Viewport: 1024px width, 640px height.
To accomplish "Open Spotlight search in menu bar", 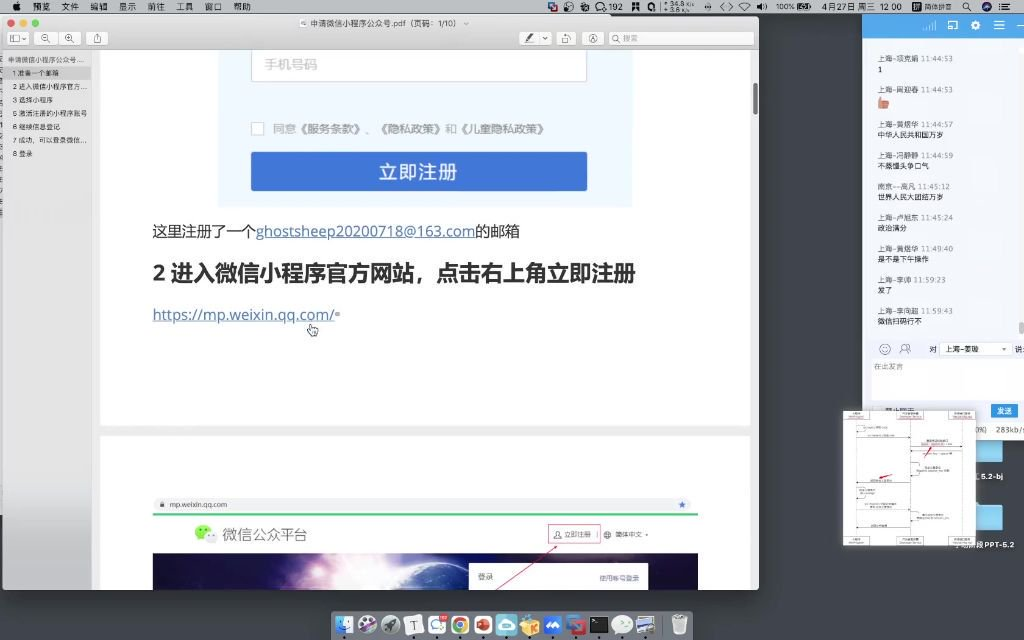I will pos(967,7).
